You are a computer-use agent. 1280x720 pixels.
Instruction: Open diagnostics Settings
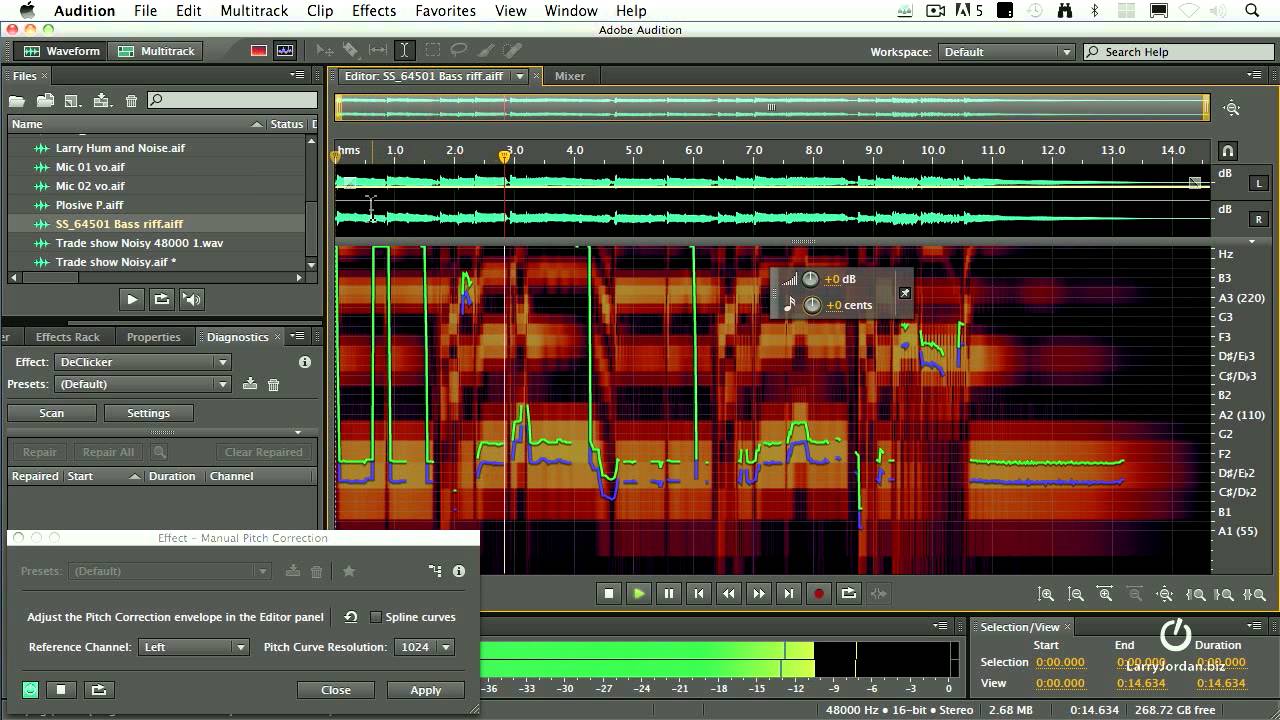click(x=148, y=413)
